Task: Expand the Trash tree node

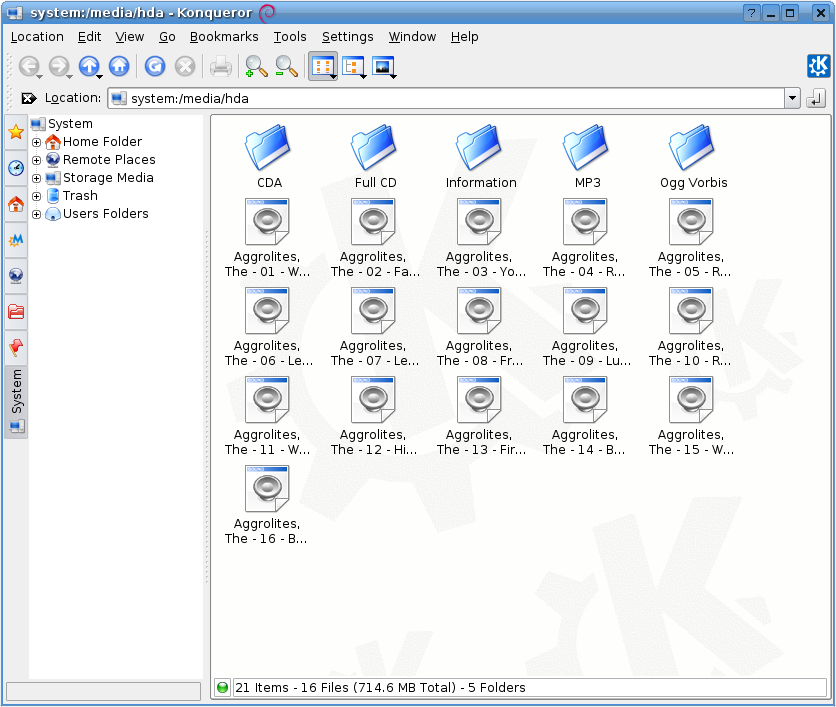Action: [36, 196]
